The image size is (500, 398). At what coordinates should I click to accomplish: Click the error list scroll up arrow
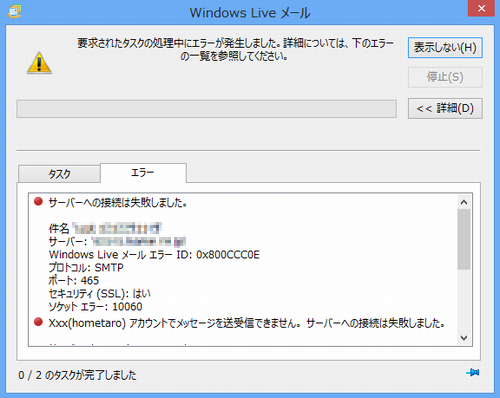(x=464, y=202)
